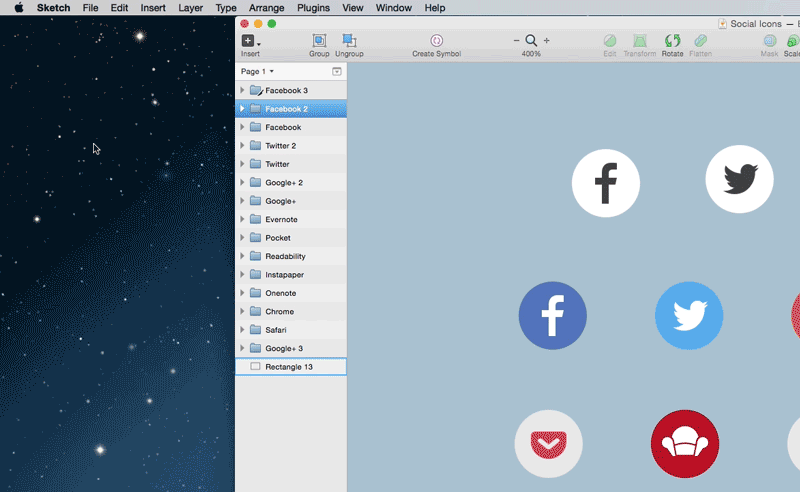Click the Social Icons document title icon
This screenshot has width=800, height=492.
(722, 24)
